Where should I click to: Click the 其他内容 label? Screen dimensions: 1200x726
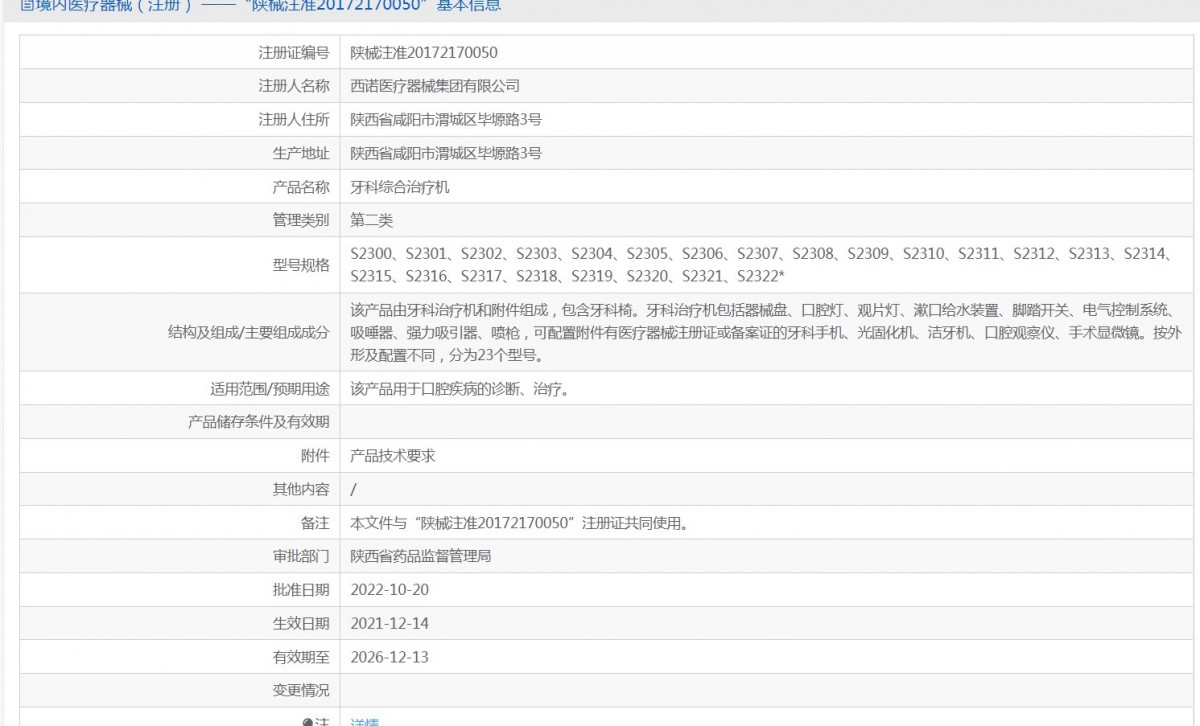[x=300, y=489]
